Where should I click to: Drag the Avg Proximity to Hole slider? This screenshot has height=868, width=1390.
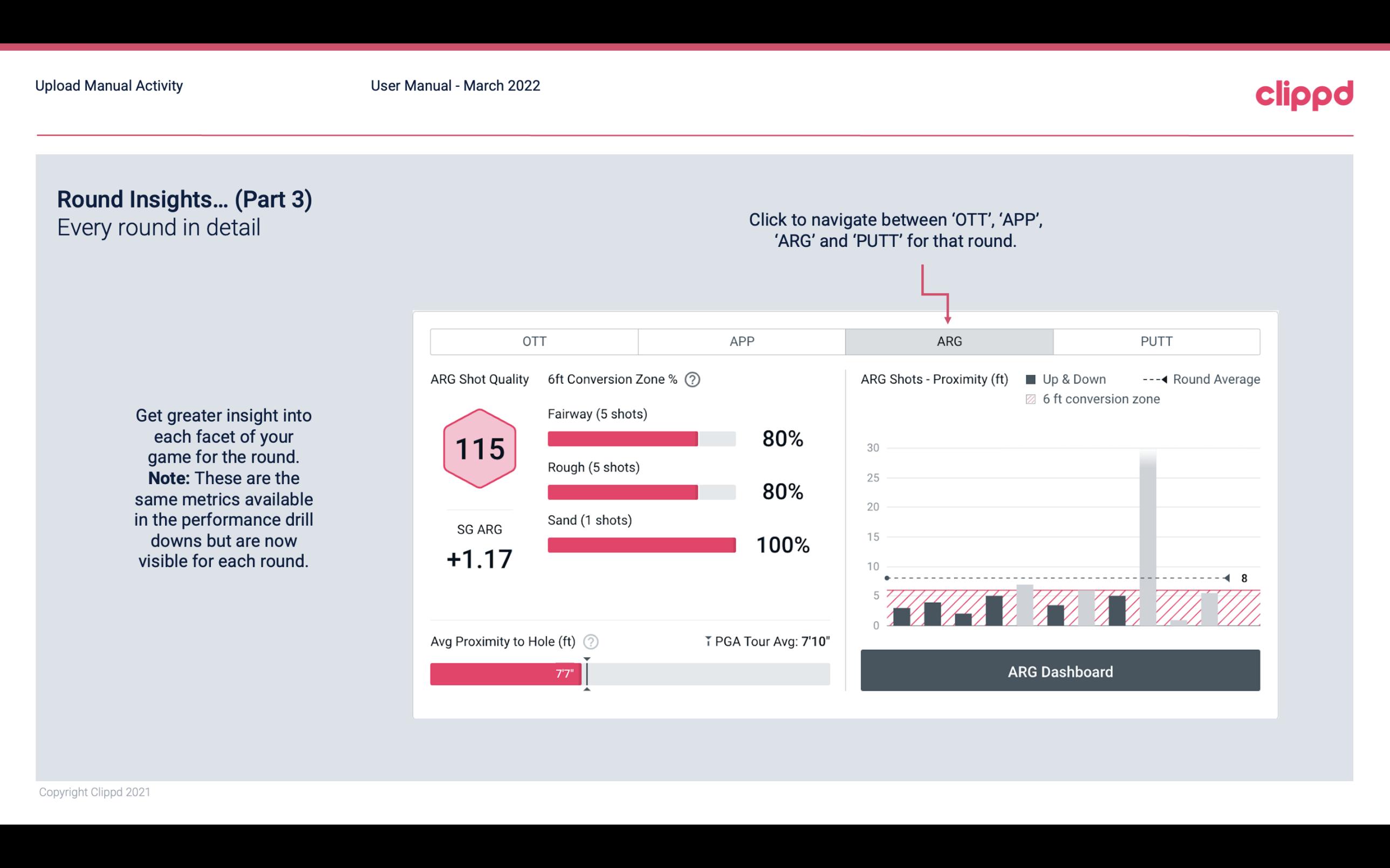click(584, 672)
